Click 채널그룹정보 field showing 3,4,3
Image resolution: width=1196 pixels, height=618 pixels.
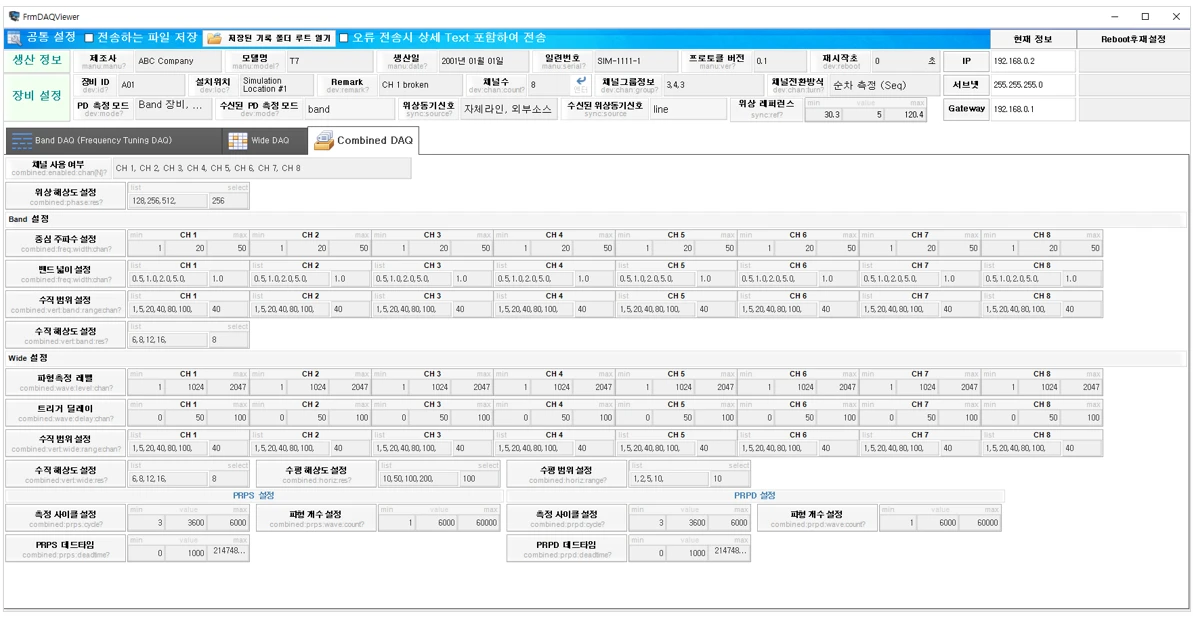(x=714, y=85)
